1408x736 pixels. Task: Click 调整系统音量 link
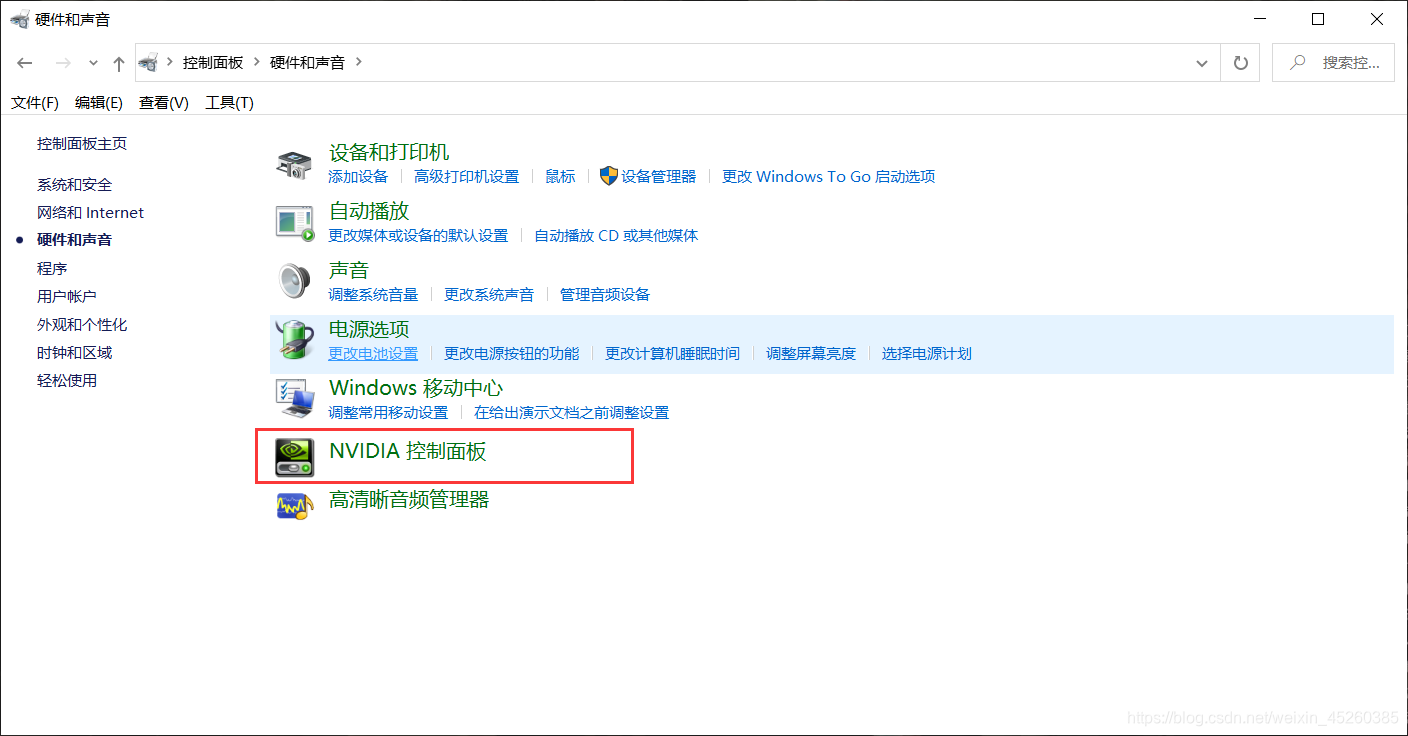pos(373,295)
